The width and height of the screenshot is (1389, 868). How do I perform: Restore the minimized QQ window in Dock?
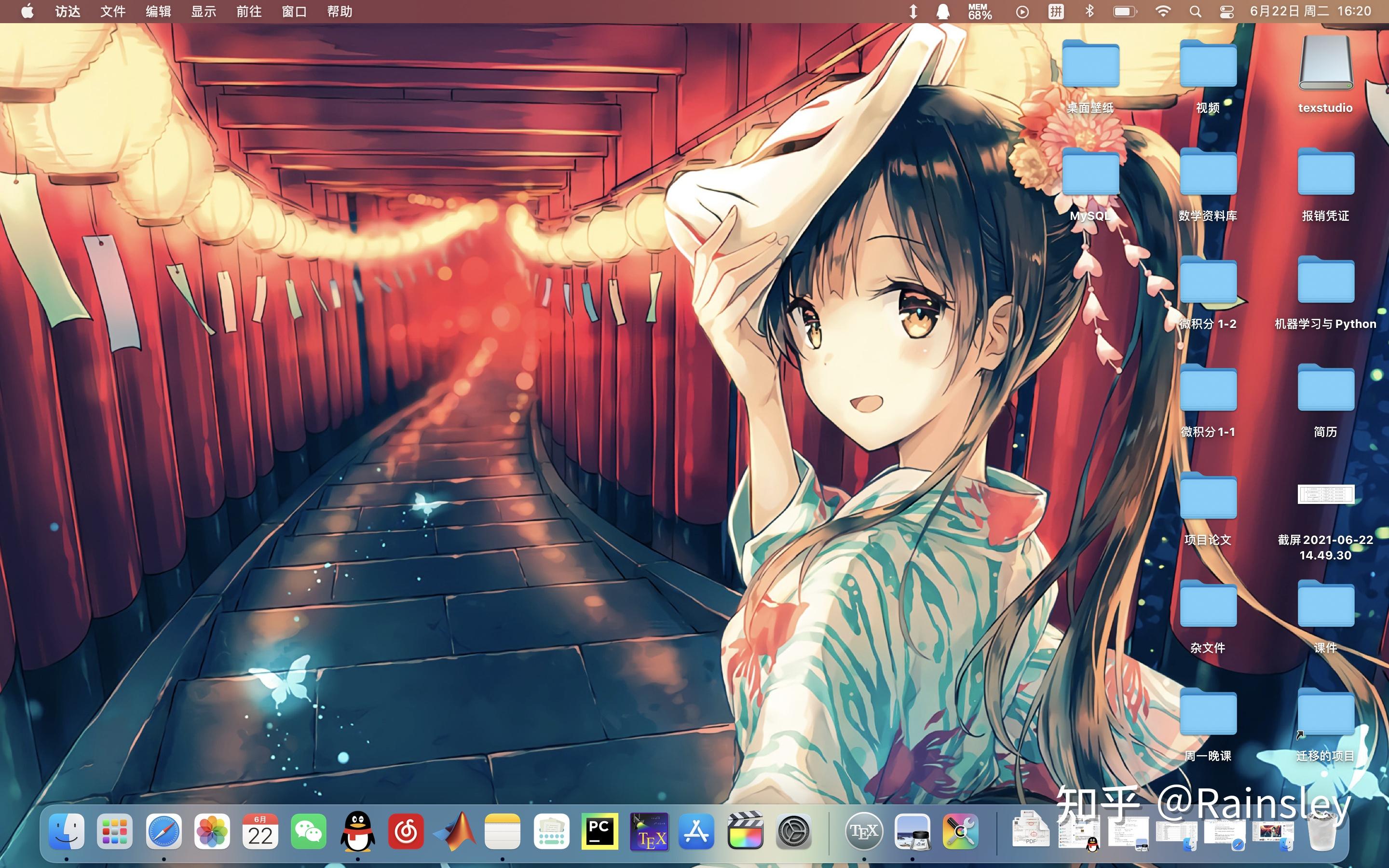1079,834
